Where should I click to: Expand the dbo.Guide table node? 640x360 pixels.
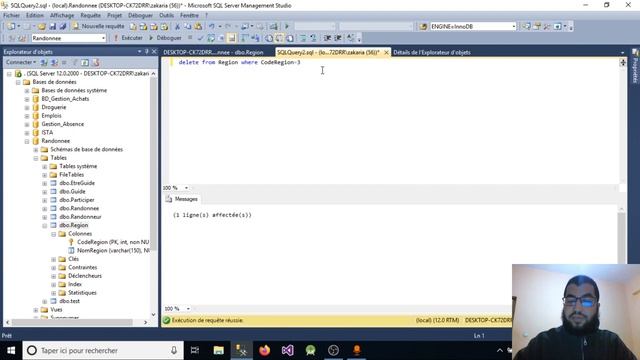[x=45, y=192]
